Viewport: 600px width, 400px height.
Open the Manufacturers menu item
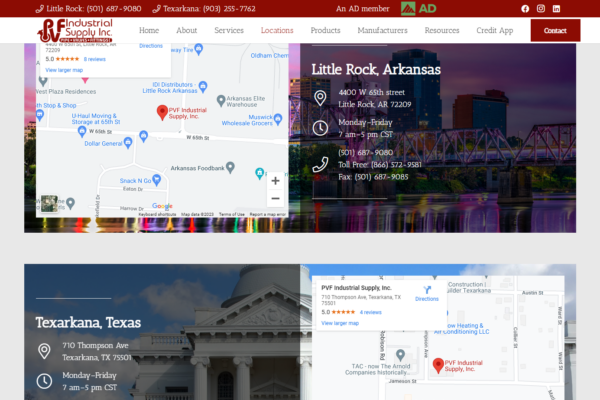(382, 30)
